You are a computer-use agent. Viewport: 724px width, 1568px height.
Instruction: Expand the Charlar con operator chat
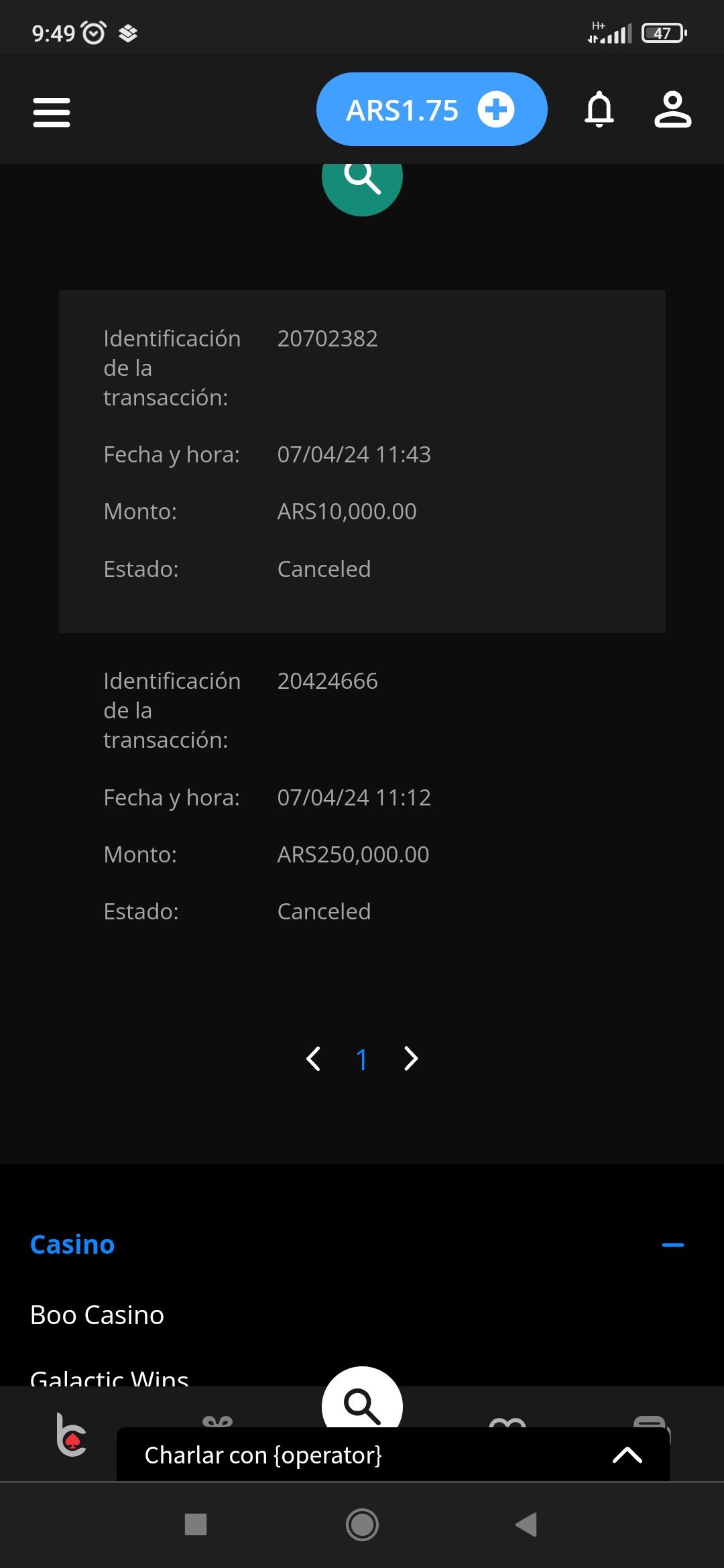[x=627, y=1455]
